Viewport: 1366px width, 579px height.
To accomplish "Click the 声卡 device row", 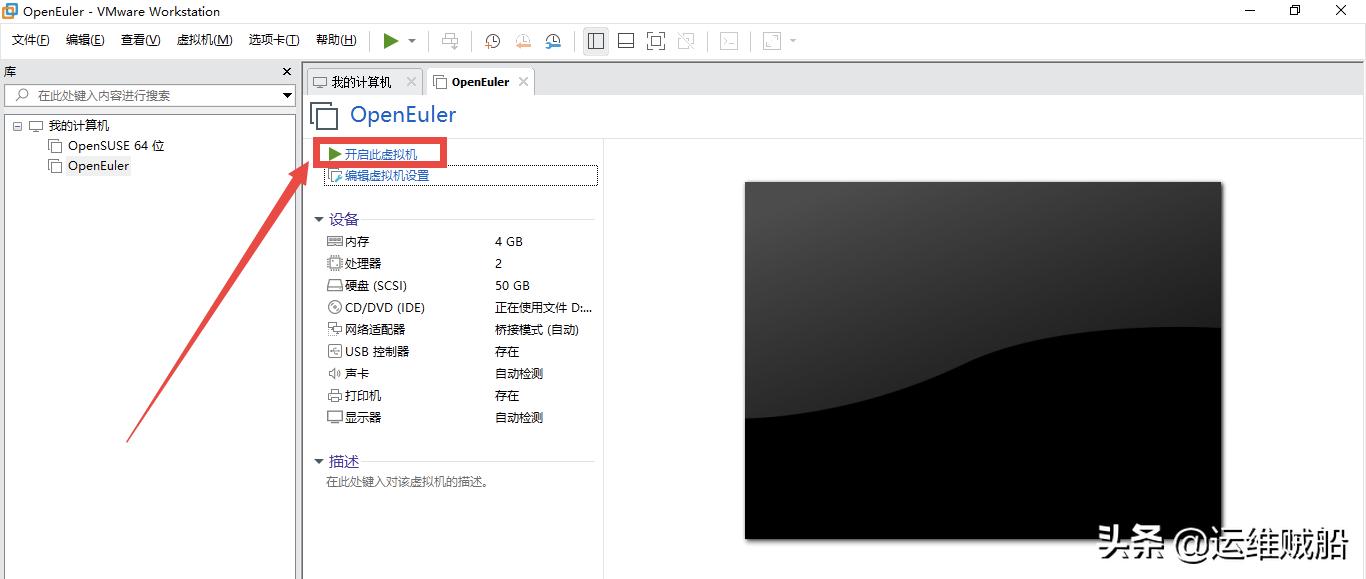I will coord(458,374).
